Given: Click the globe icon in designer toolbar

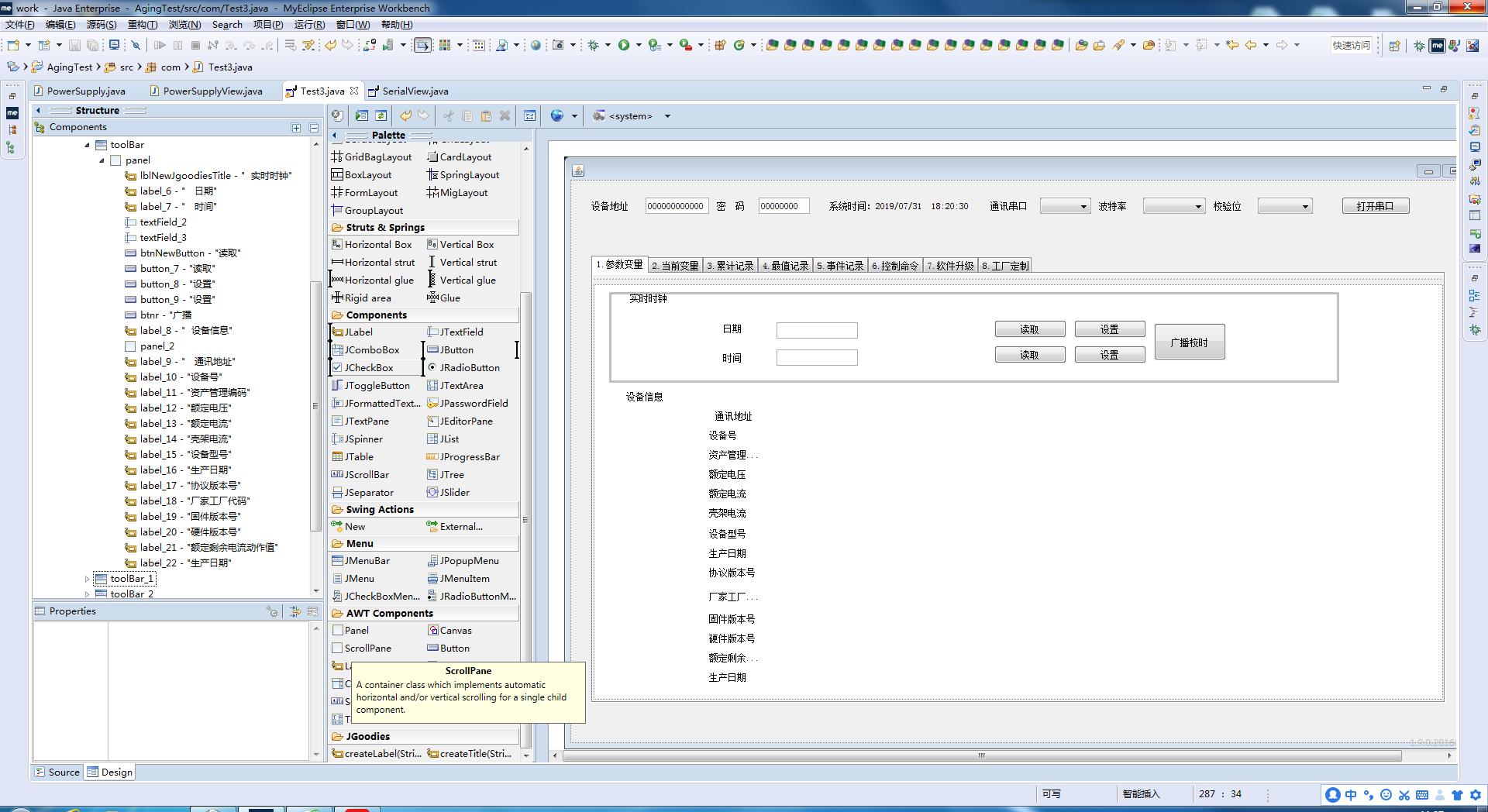Looking at the screenshot, I should (556, 115).
